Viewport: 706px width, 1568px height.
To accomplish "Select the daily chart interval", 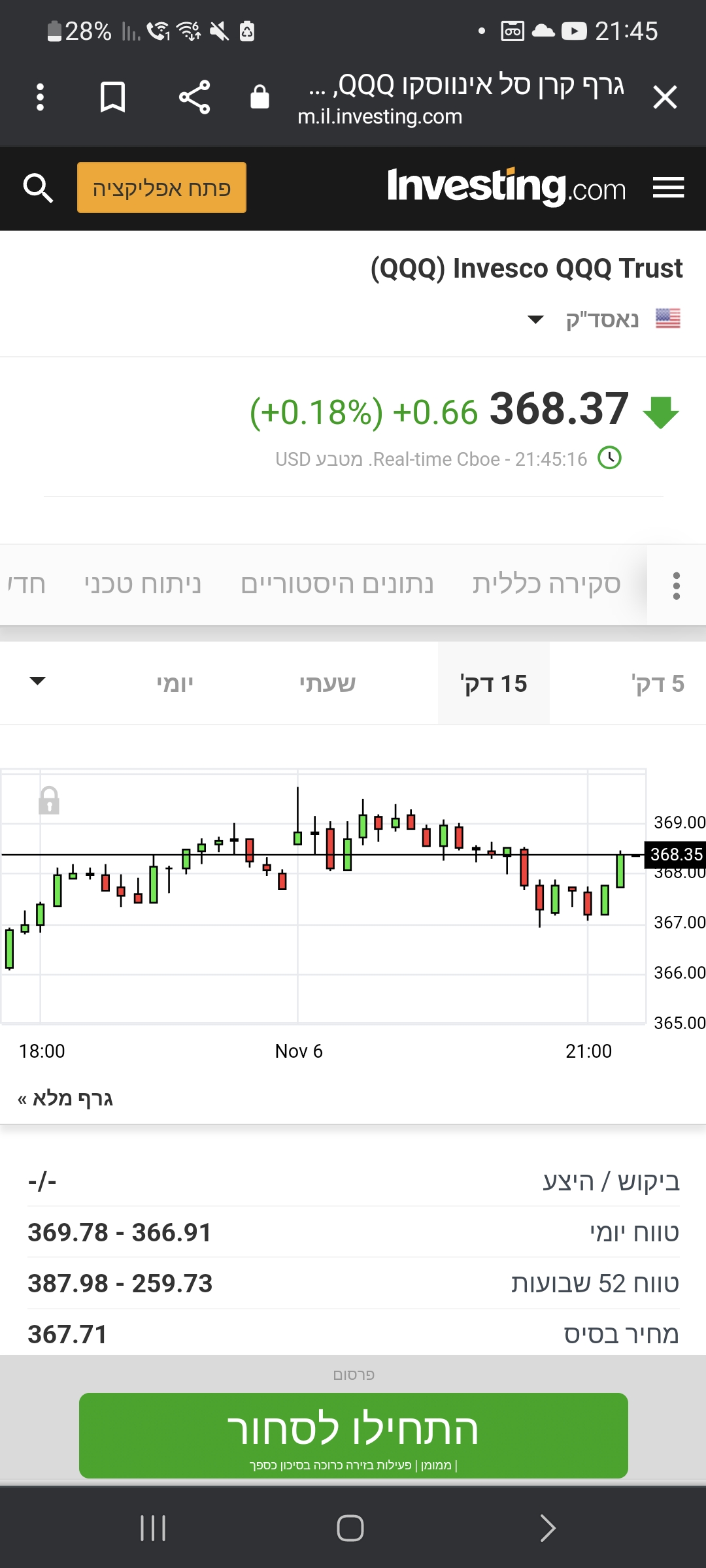I will click(x=175, y=683).
